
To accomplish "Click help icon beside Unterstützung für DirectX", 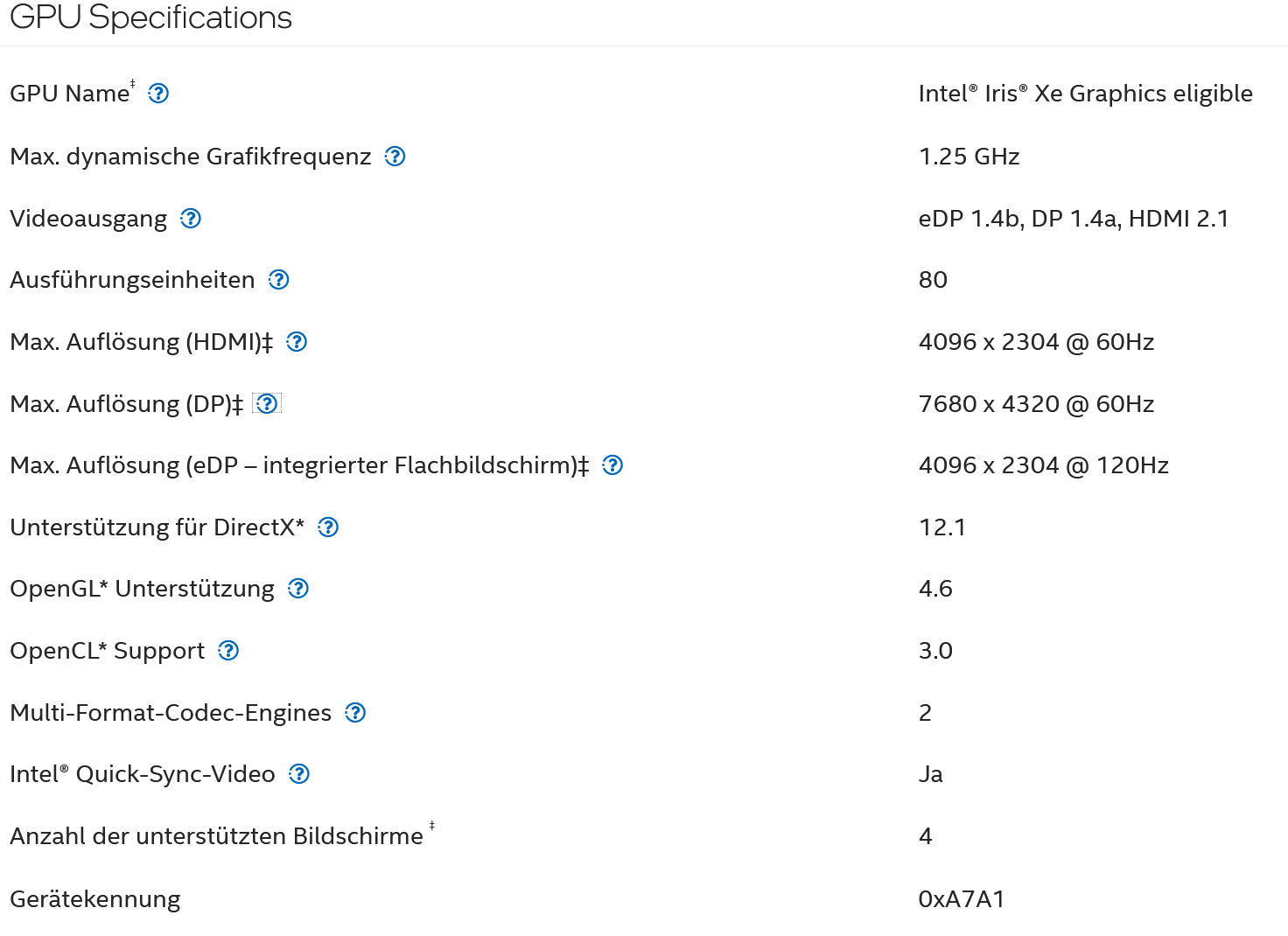I will tap(328, 527).
